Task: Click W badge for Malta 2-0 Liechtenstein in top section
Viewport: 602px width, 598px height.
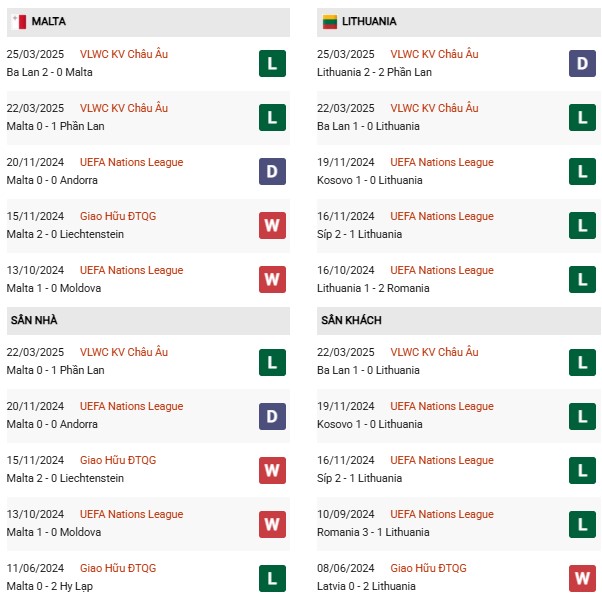Action: click(272, 225)
